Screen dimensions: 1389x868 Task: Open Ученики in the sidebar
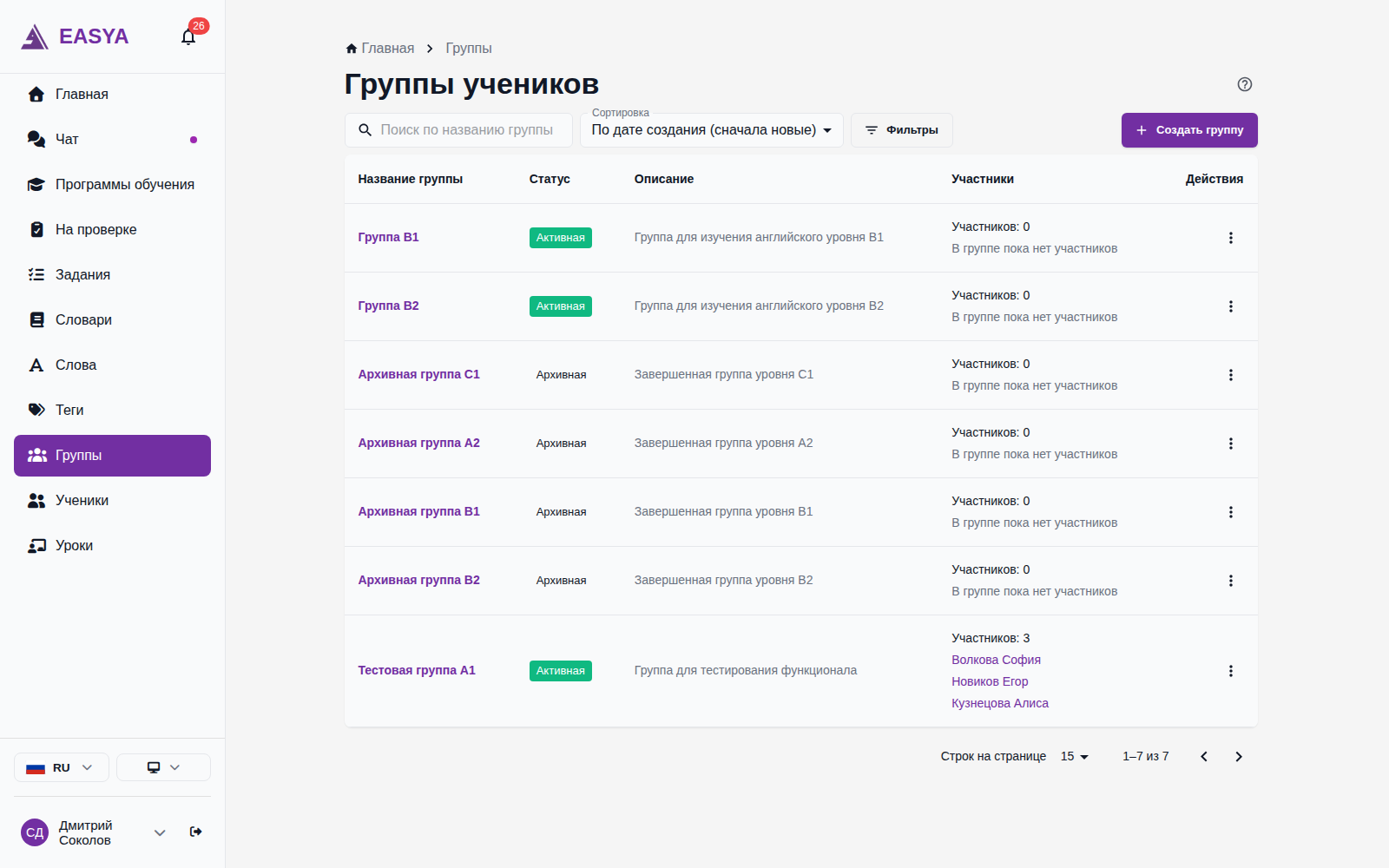[x=112, y=501]
